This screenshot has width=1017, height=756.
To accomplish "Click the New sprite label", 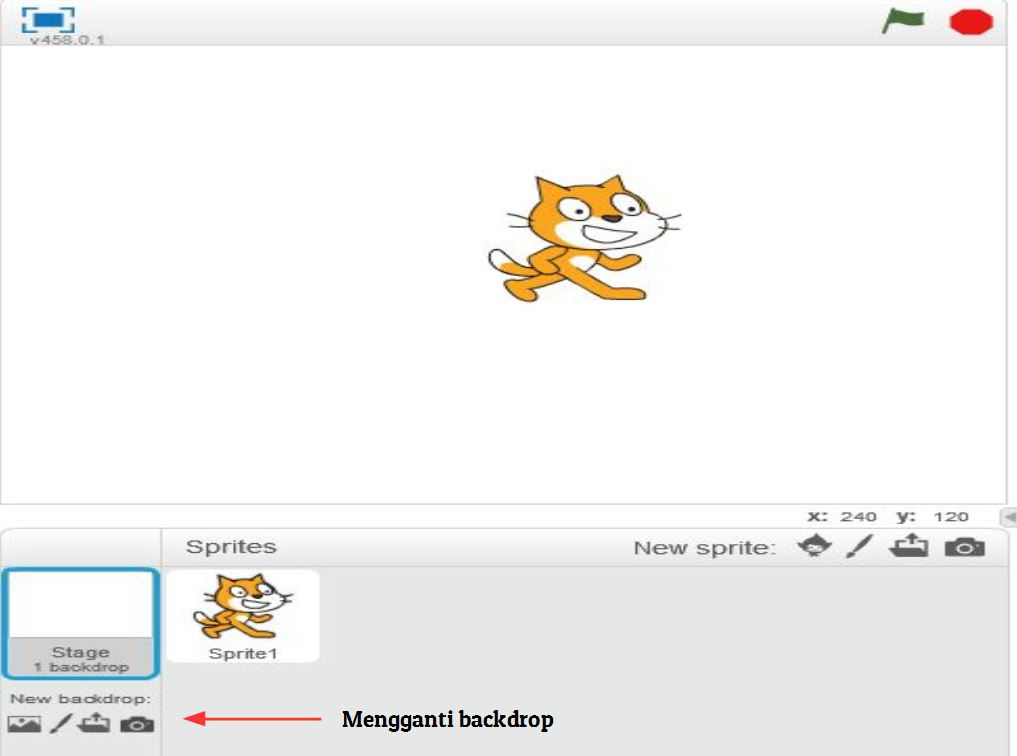I will click(x=704, y=547).
